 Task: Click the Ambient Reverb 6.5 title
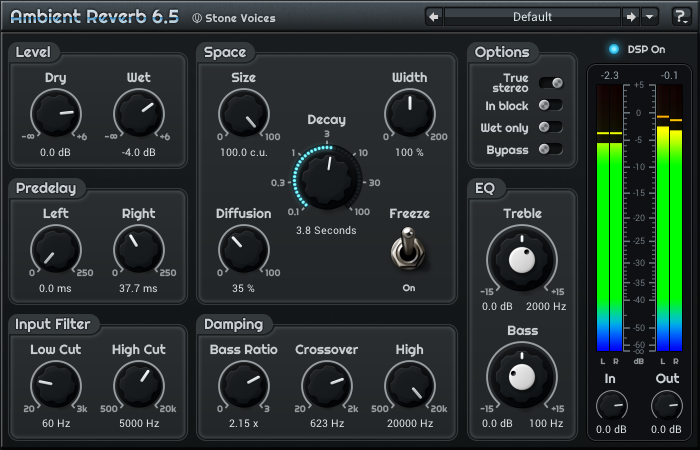tap(95, 17)
